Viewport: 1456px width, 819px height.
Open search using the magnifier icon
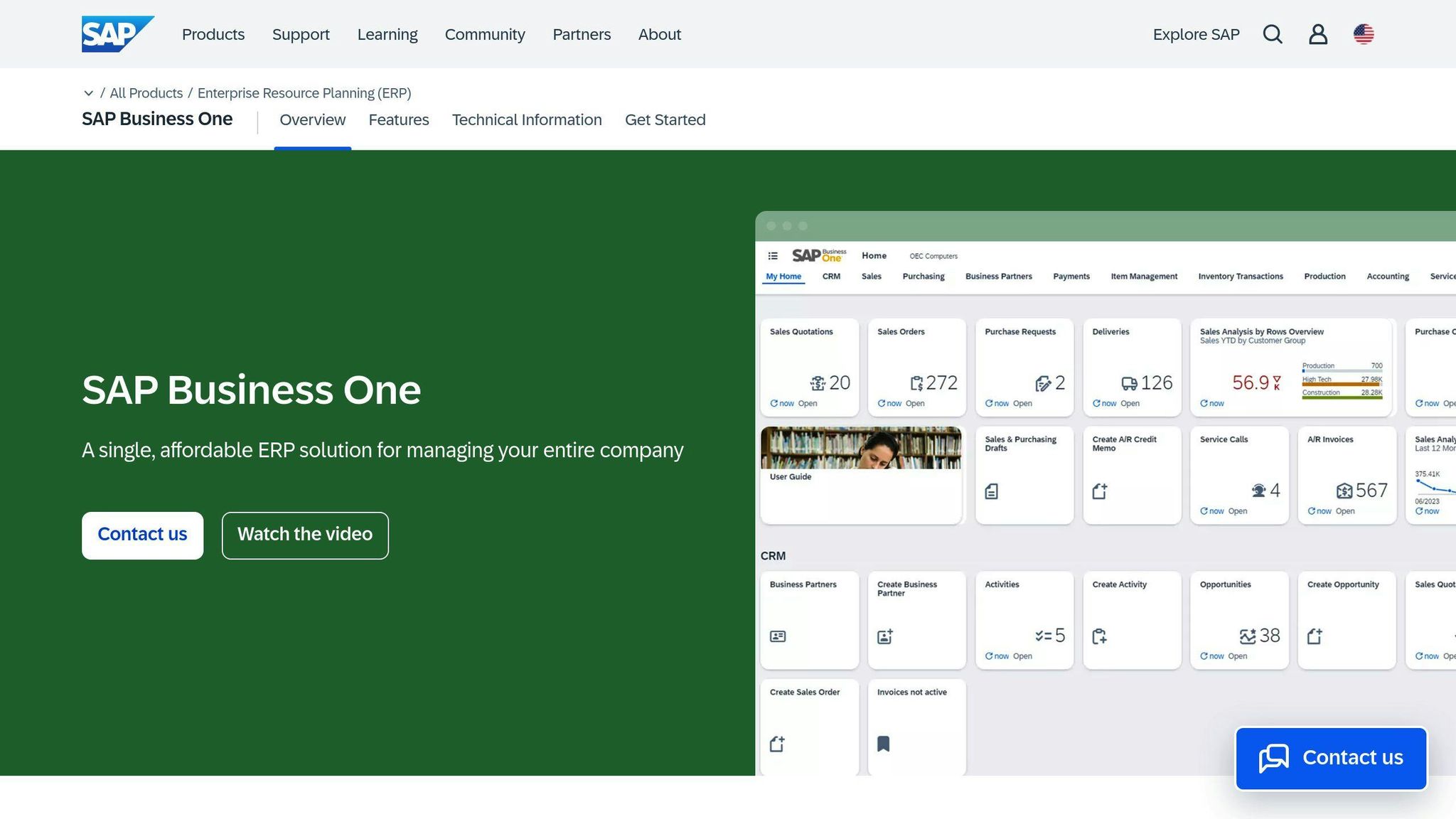tap(1273, 34)
